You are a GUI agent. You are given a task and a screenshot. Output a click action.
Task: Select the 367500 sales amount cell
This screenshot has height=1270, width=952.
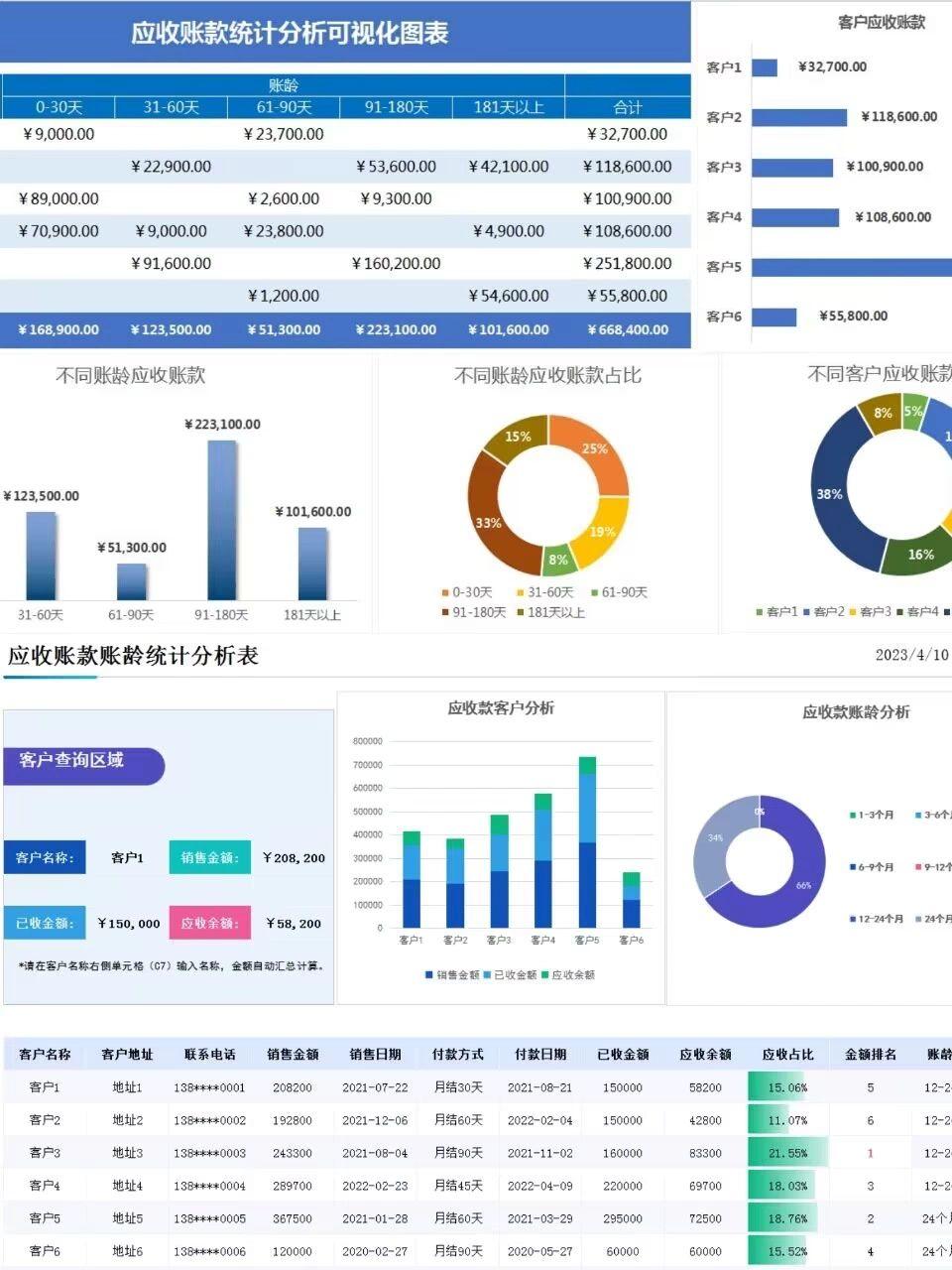coord(292,1218)
